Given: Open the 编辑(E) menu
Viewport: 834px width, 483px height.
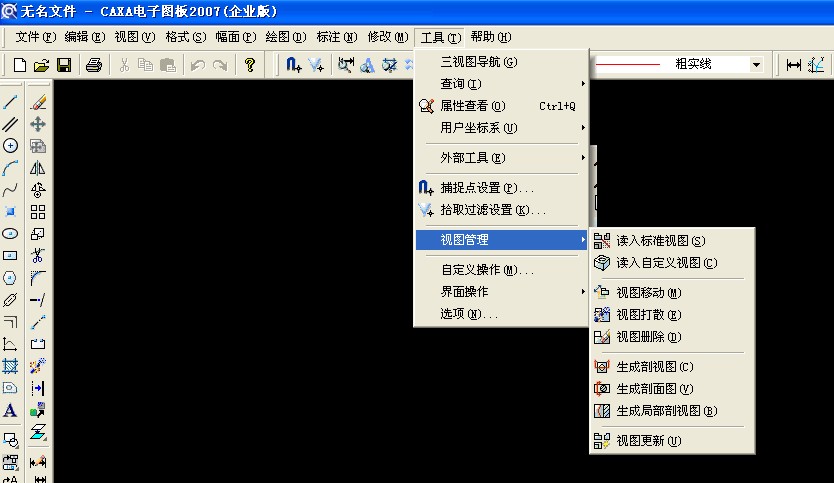Looking at the screenshot, I should [85, 37].
